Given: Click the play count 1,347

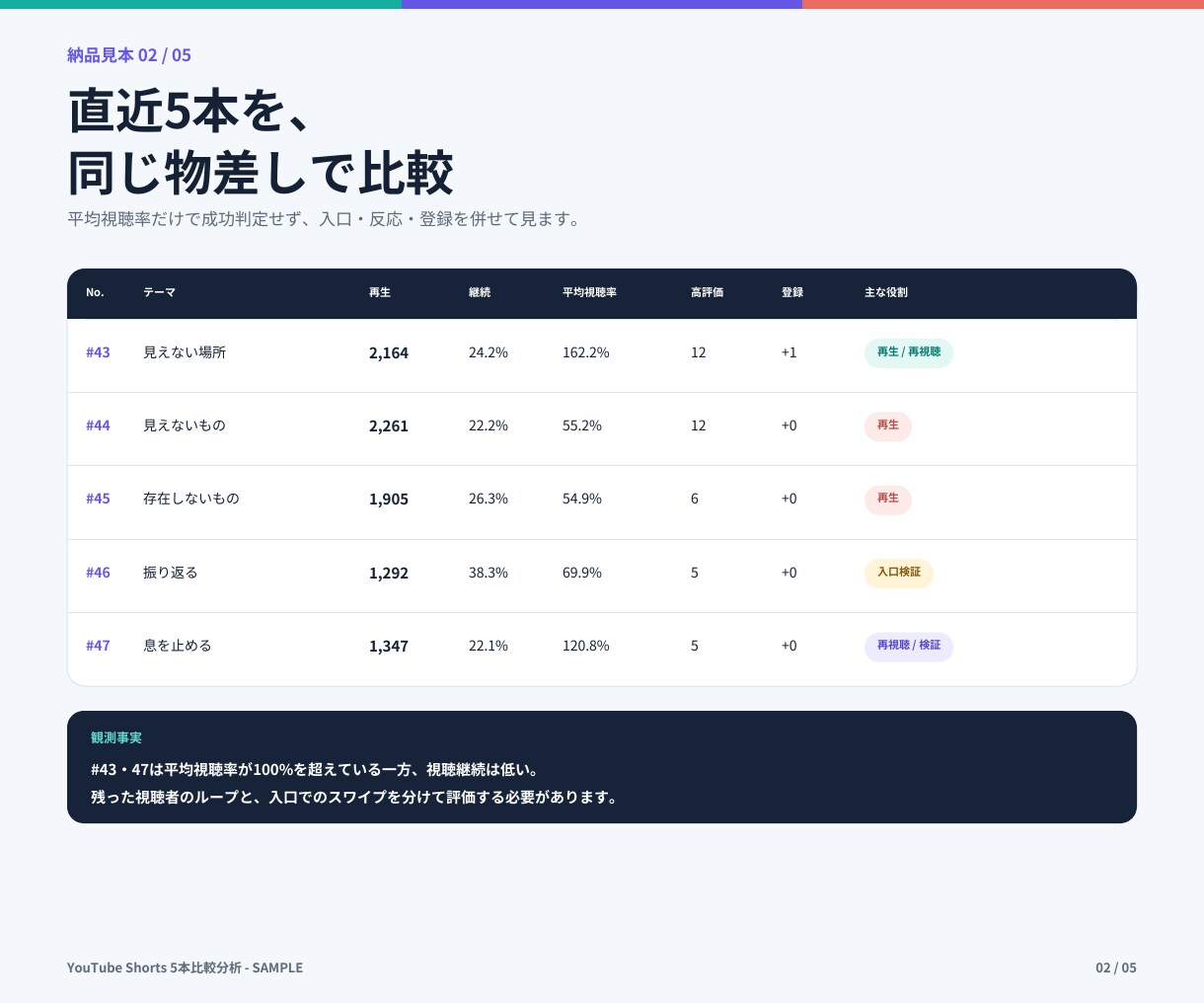Looking at the screenshot, I should point(389,646).
